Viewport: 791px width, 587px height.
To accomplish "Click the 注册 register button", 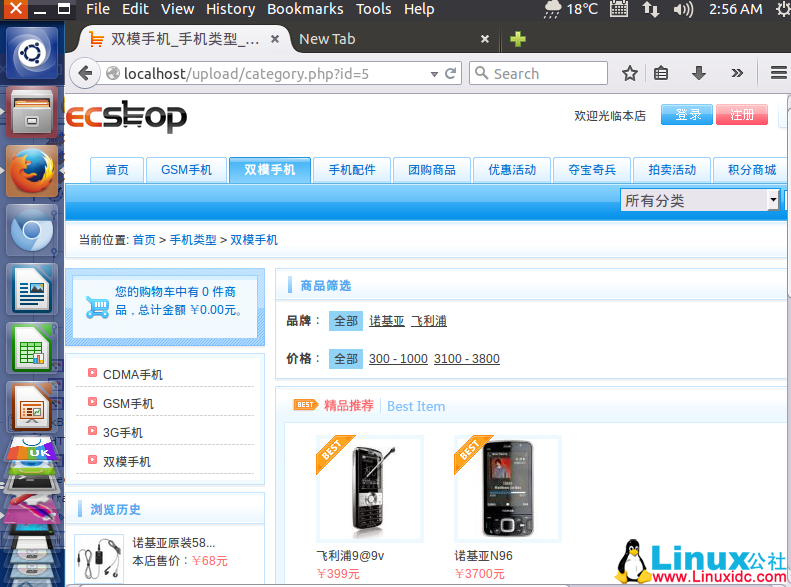I will [x=742, y=115].
